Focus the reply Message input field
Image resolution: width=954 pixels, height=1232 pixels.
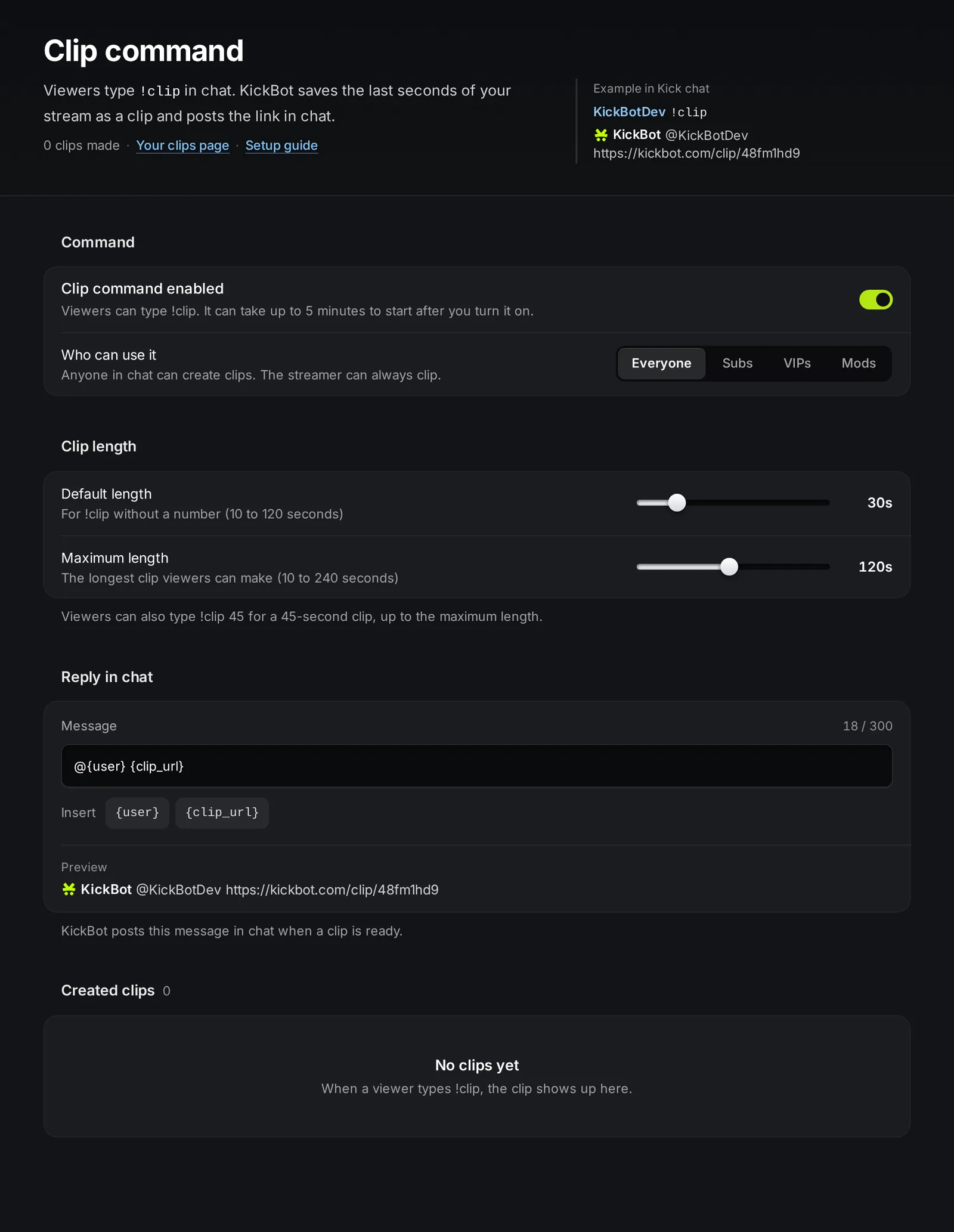click(476, 766)
